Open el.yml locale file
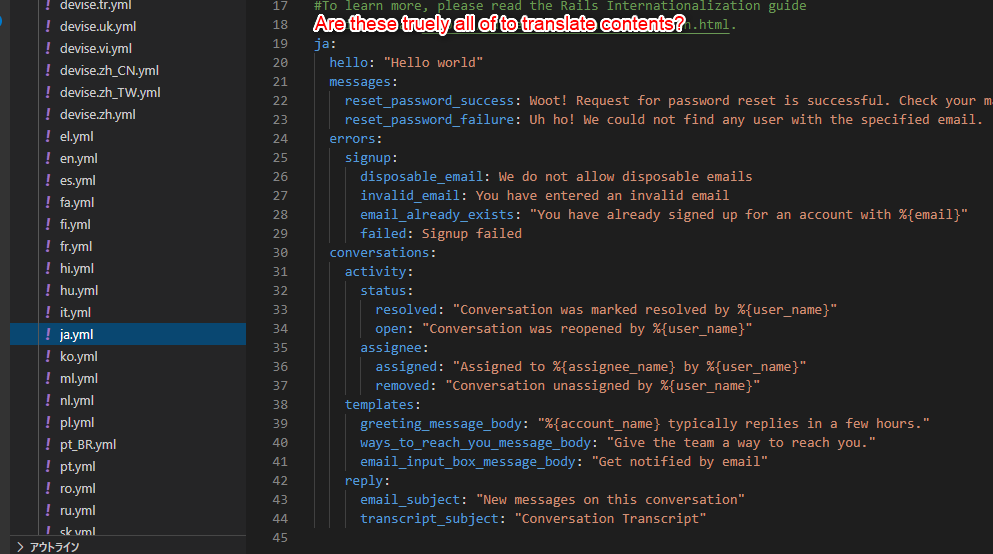Image resolution: width=993 pixels, height=554 pixels. pos(77,137)
